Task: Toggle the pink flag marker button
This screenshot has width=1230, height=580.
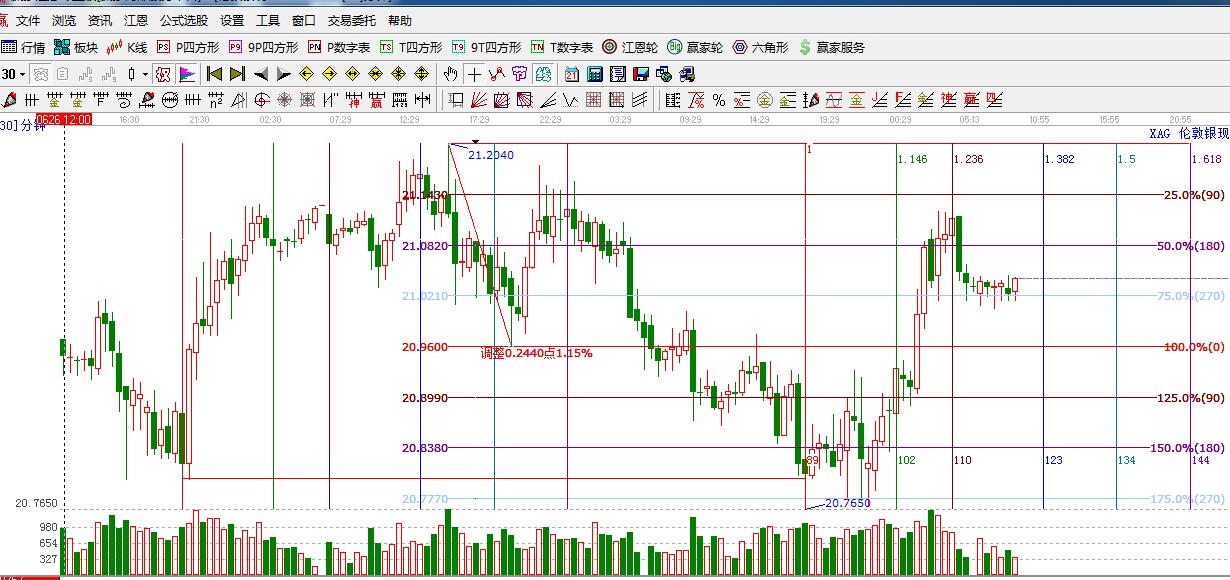Action: pyautogui.click(x=186, y=74)
